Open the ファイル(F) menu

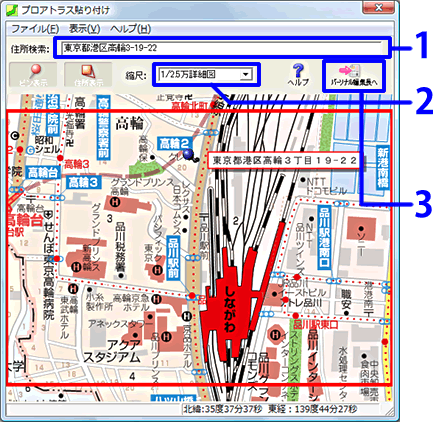coord(35,29)
